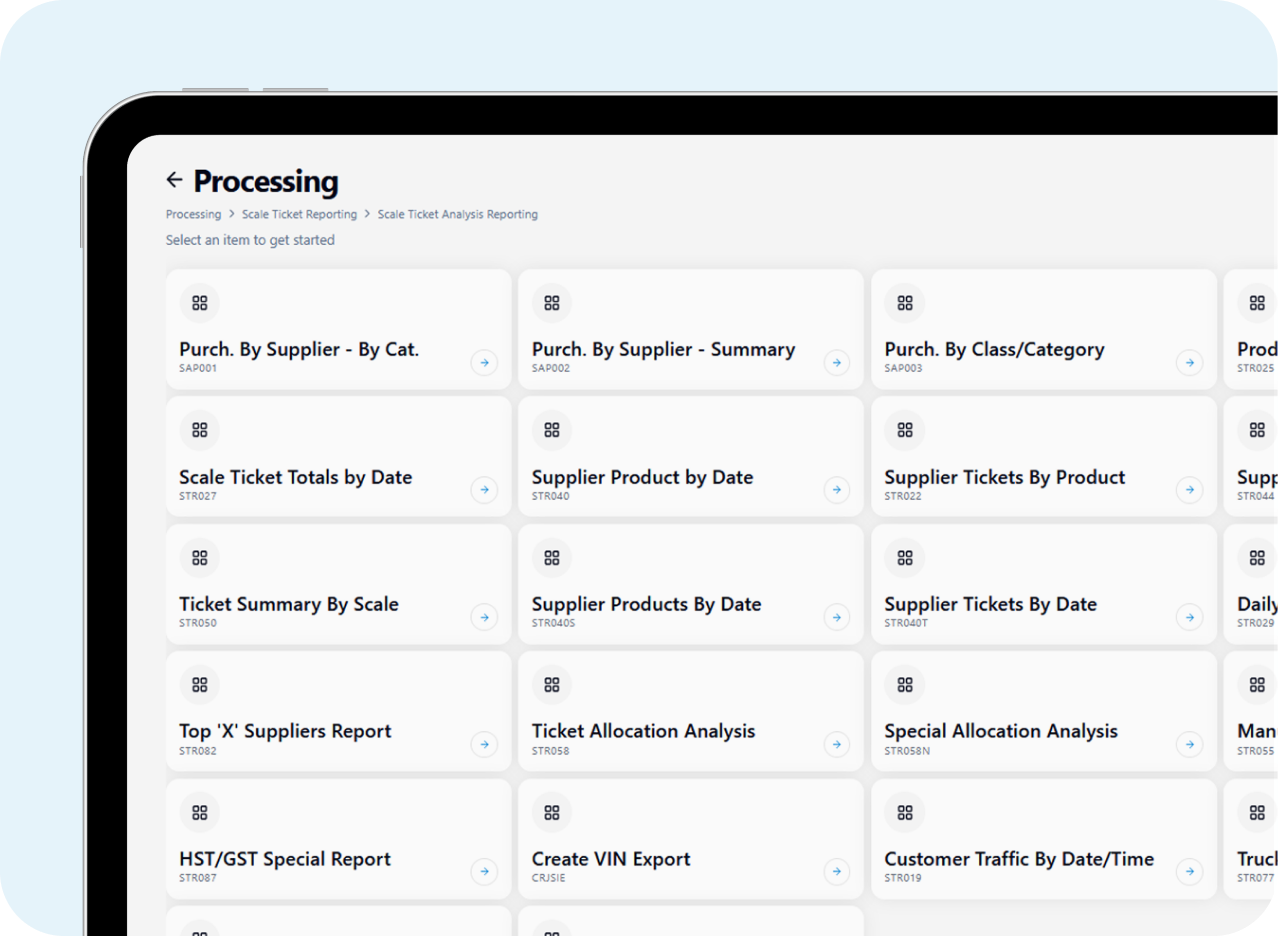The width and height of the screenshot is (1278, 936).
Task: Select the Top 'X' Suppliers Report title
Action: pyautogui.click(x=285, y=731)
